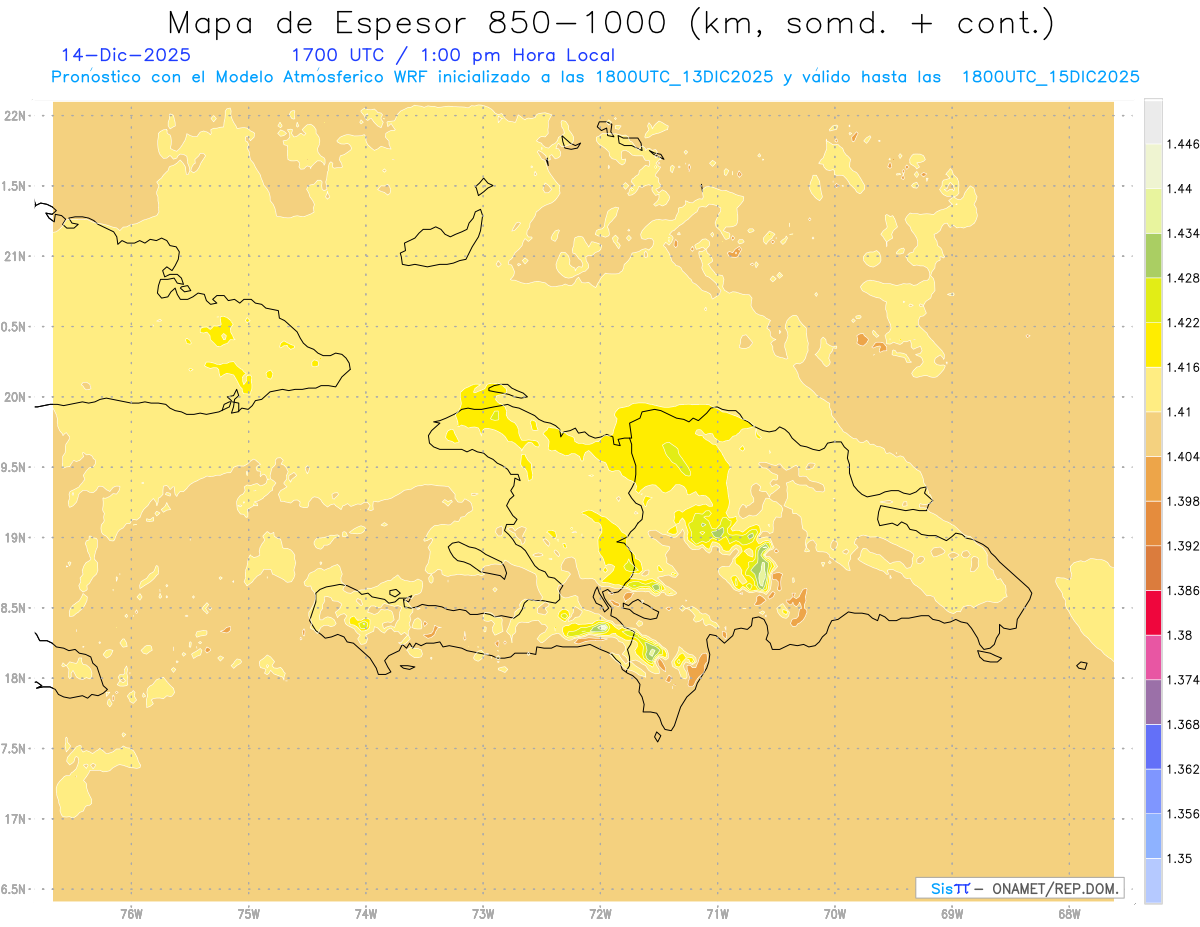Click the date label '14-Dic-2025'
The width and height of the screenshot is (1200, 927).
(126, 56)
